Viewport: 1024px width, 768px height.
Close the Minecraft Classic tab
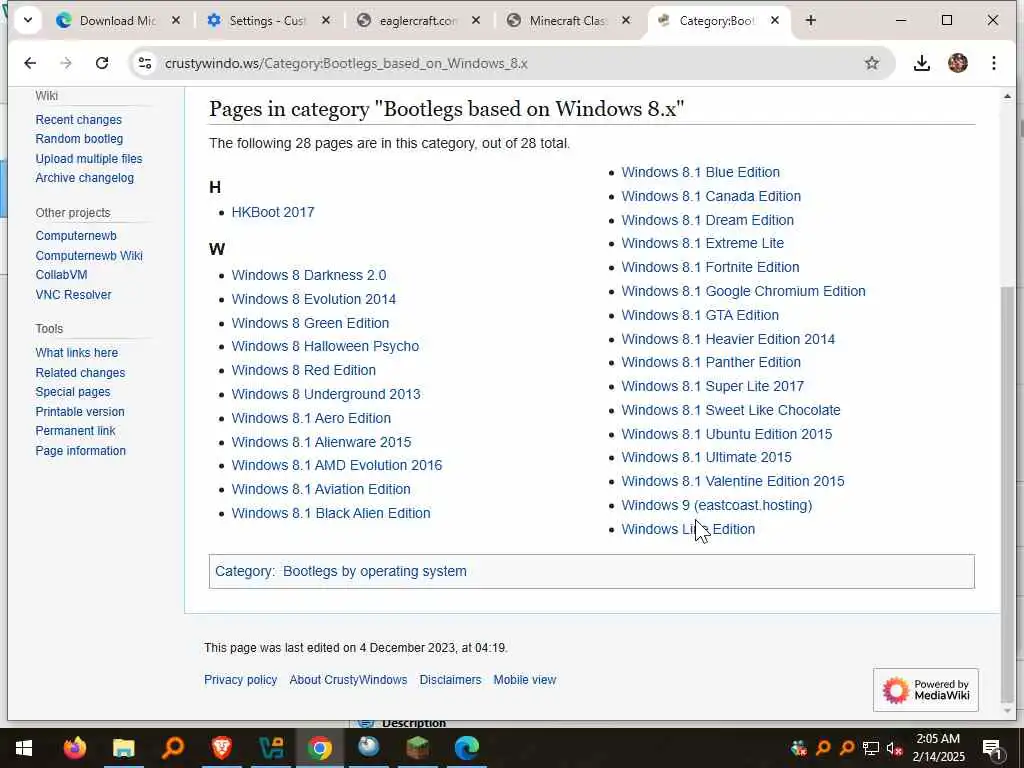click(x=626, y=21)
